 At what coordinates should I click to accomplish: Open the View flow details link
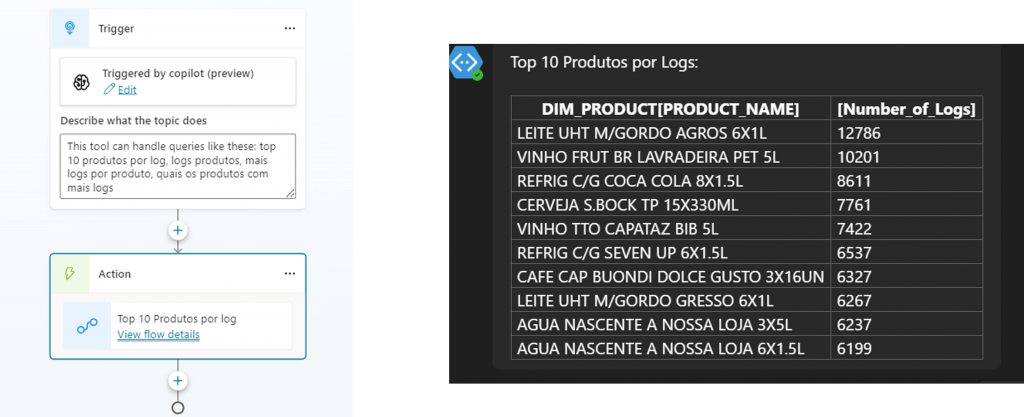158,335
